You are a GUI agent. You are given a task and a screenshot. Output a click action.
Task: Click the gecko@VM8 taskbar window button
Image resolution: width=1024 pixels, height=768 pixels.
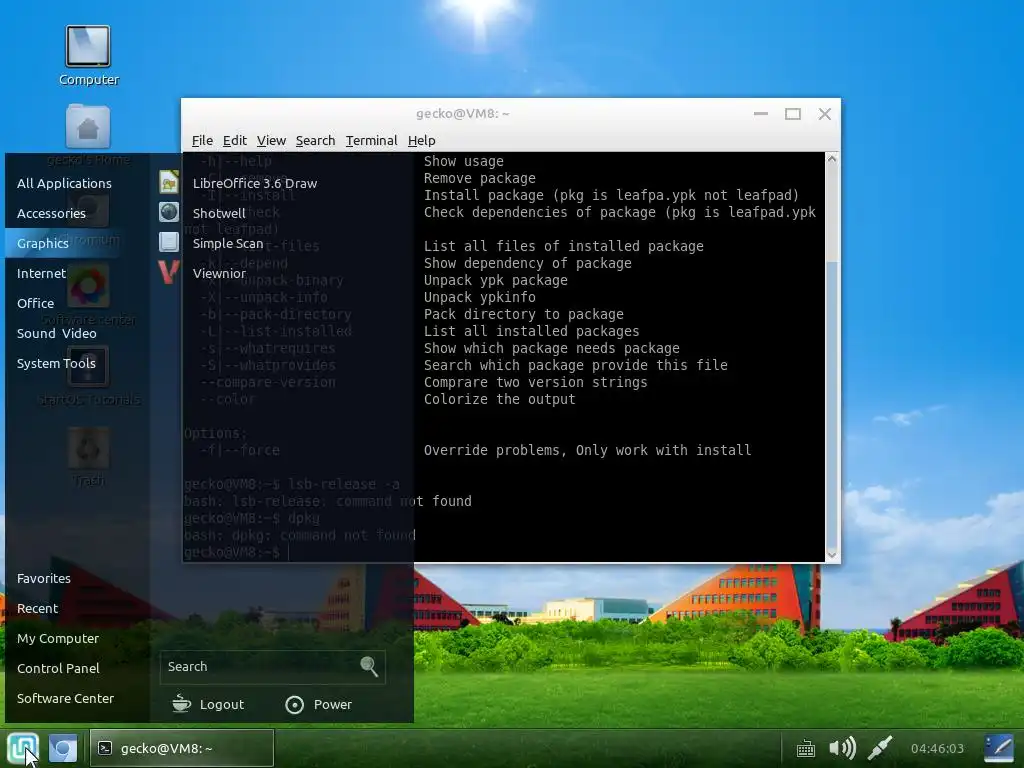182,748
